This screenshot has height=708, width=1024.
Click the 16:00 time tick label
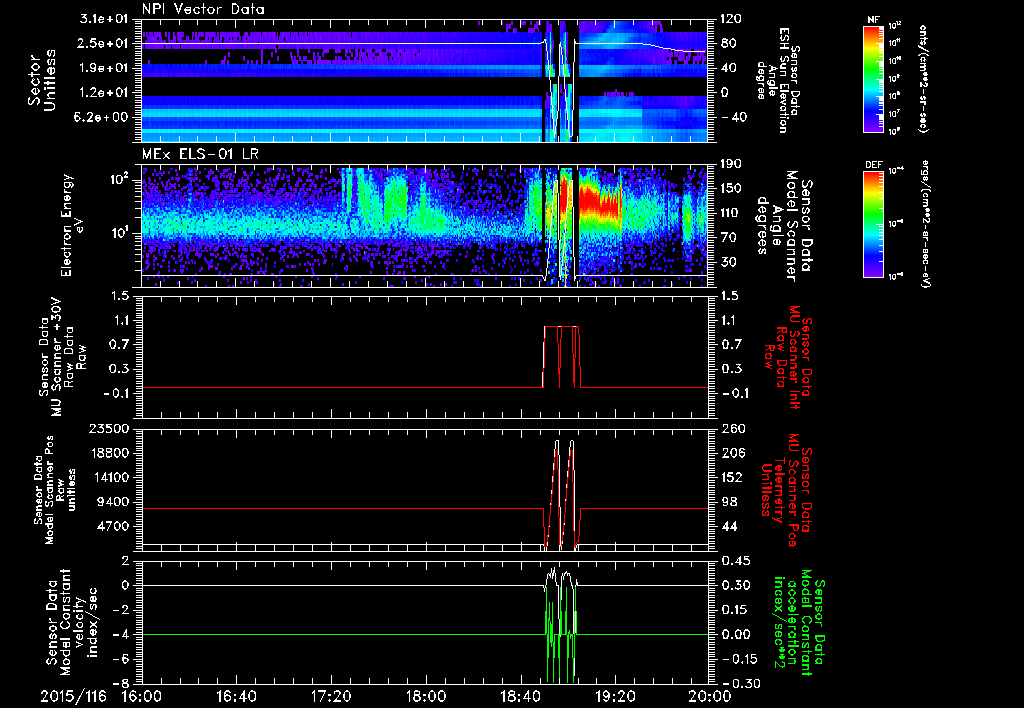click(x=142, y=696)
